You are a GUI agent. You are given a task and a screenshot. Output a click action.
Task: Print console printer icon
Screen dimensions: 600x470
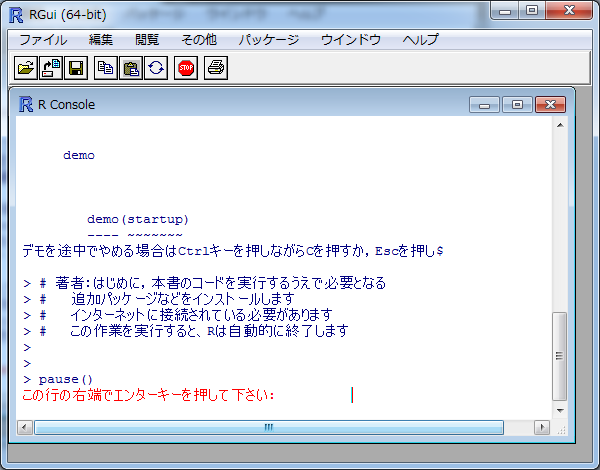pyautogui.click(x=216, y=68)
